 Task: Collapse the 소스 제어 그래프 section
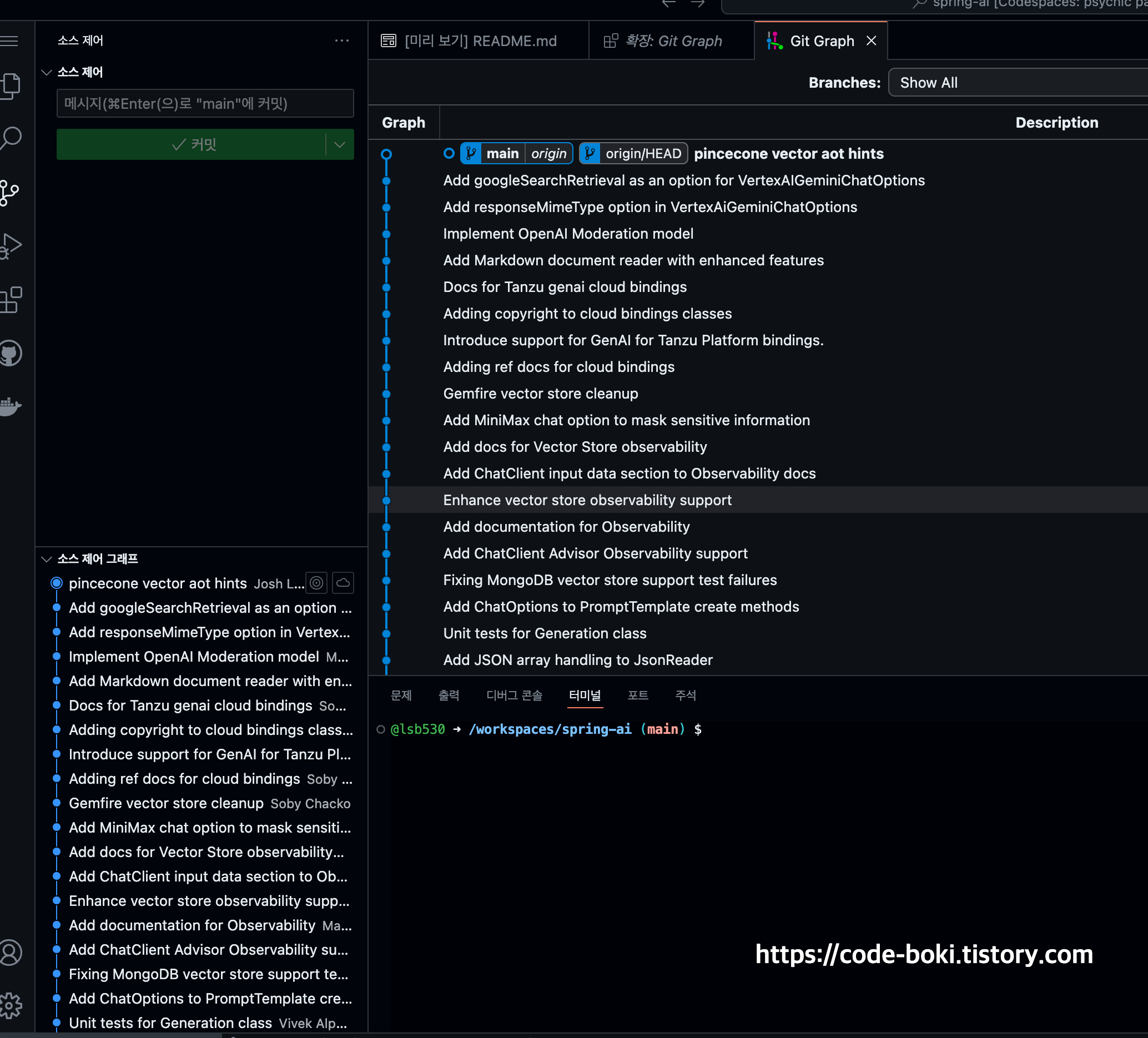coord(47,558)
